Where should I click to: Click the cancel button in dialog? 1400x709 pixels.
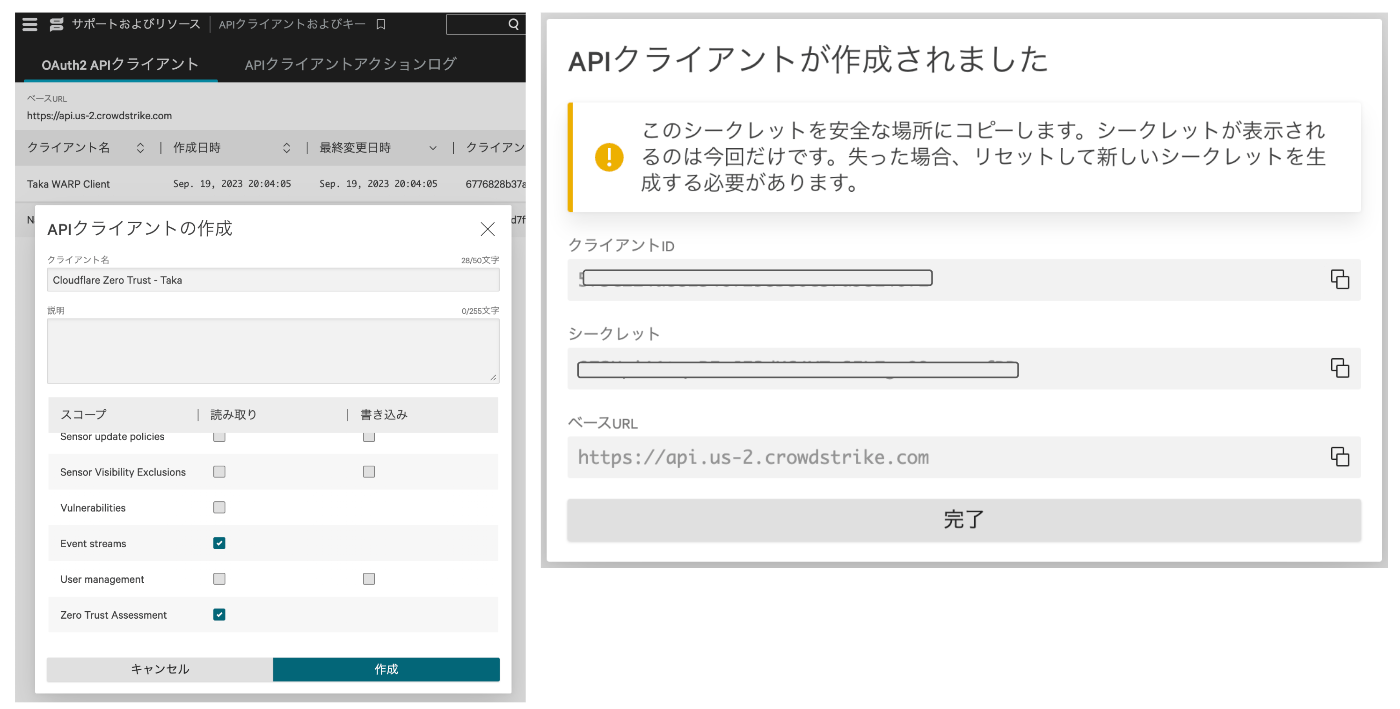pos(160,669)
